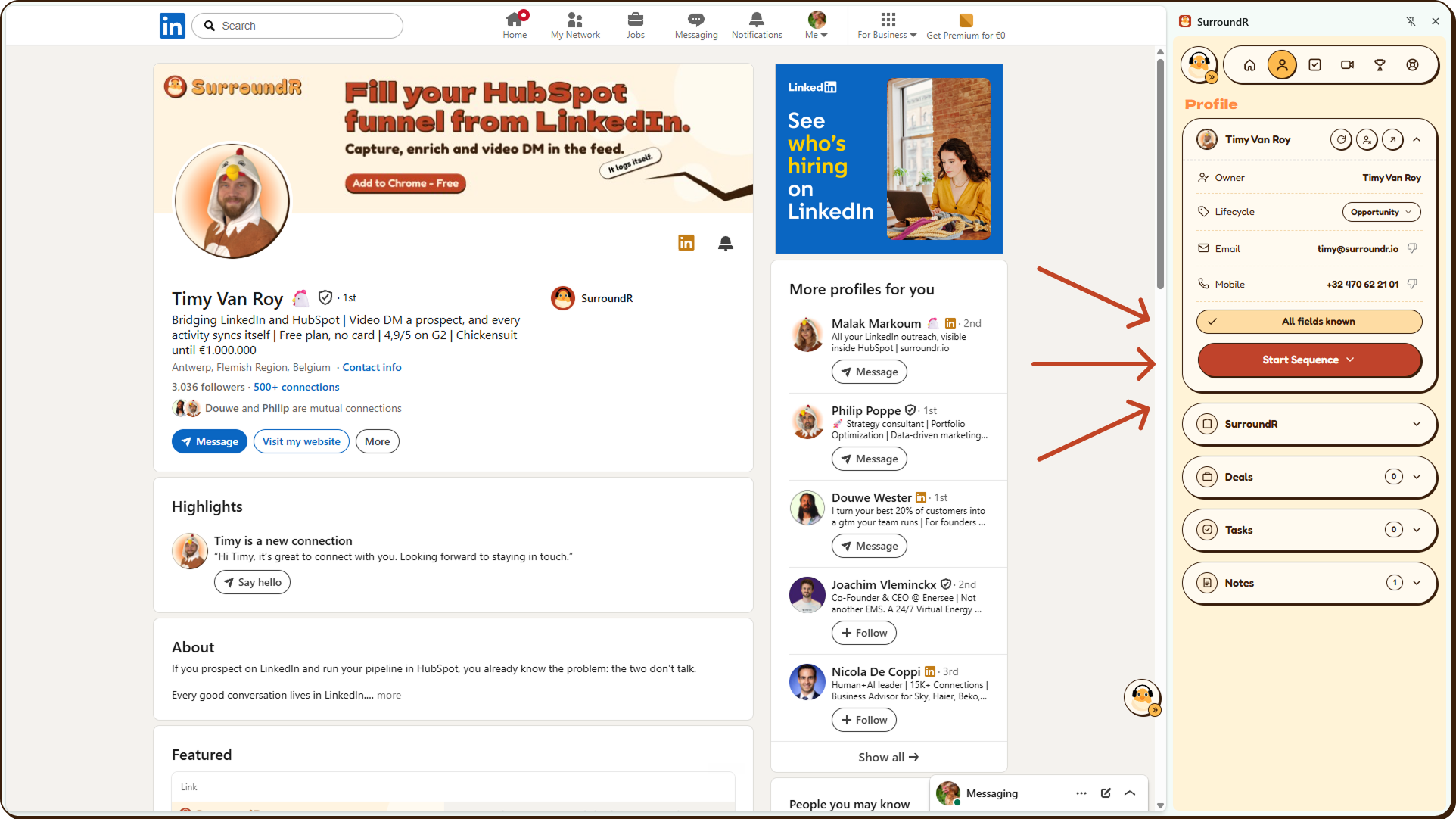The image size is (1456, 819).
Task: Click the Start Sequence button
Action: coord(1308,360)
